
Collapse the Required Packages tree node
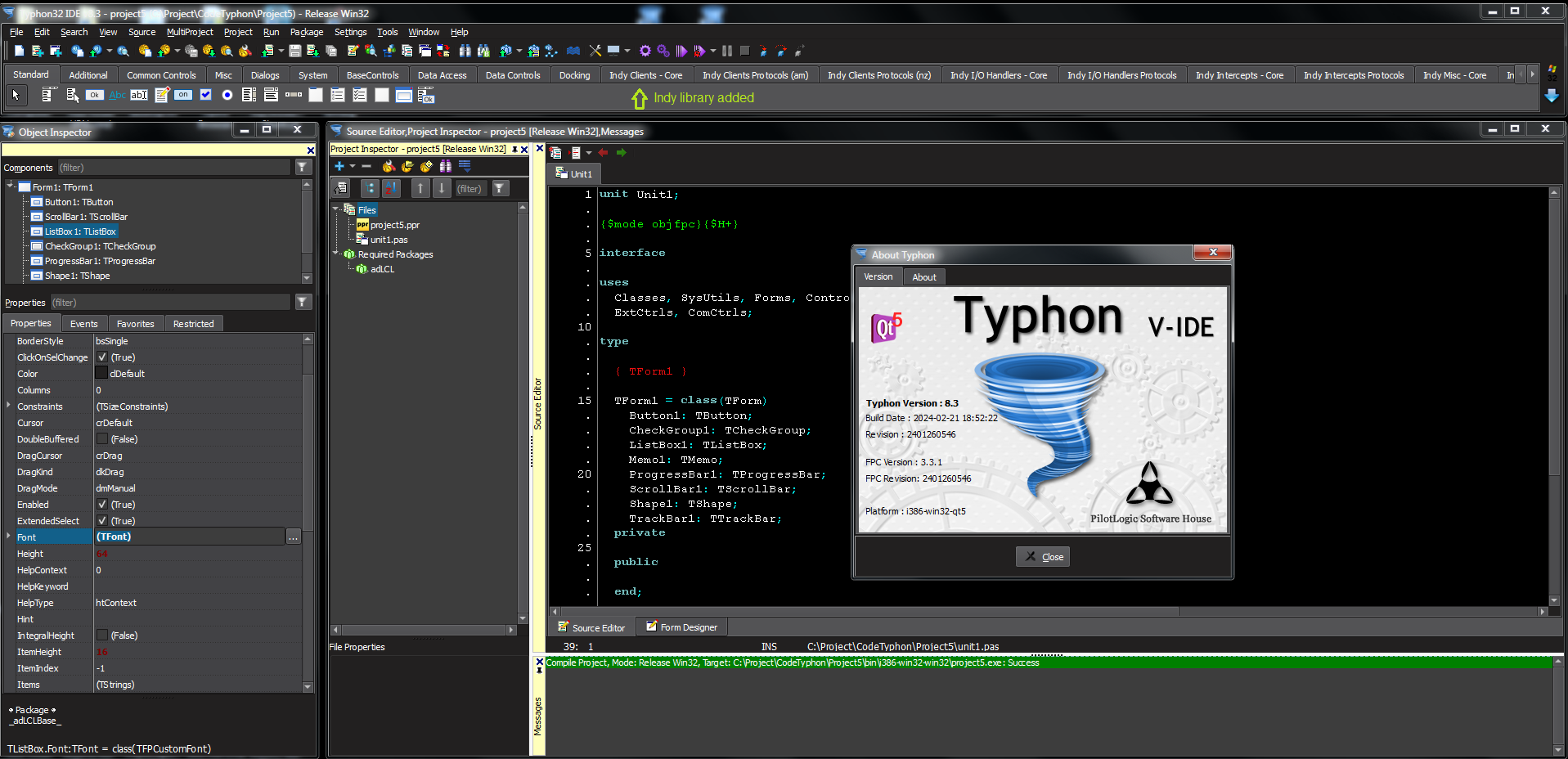[x=335, y=254]
